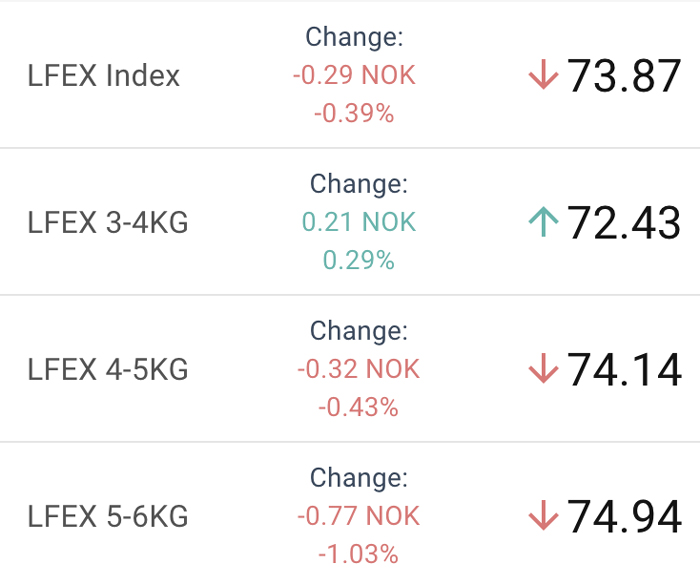The width and height of the screenshot is (700, 585).
Task: Click the green up arrow beside 72.43
Action: tap(543, 221)
